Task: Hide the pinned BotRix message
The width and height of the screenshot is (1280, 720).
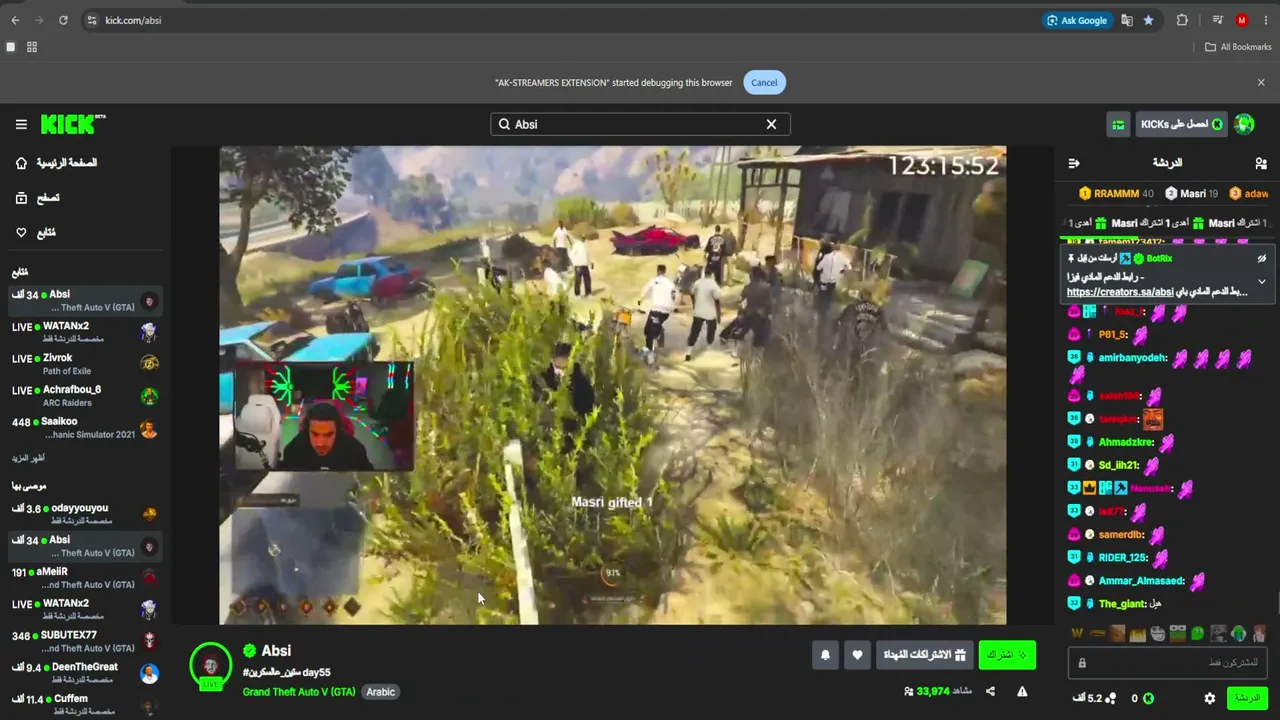Action: pyautogui.click(x=1262, y=258)
